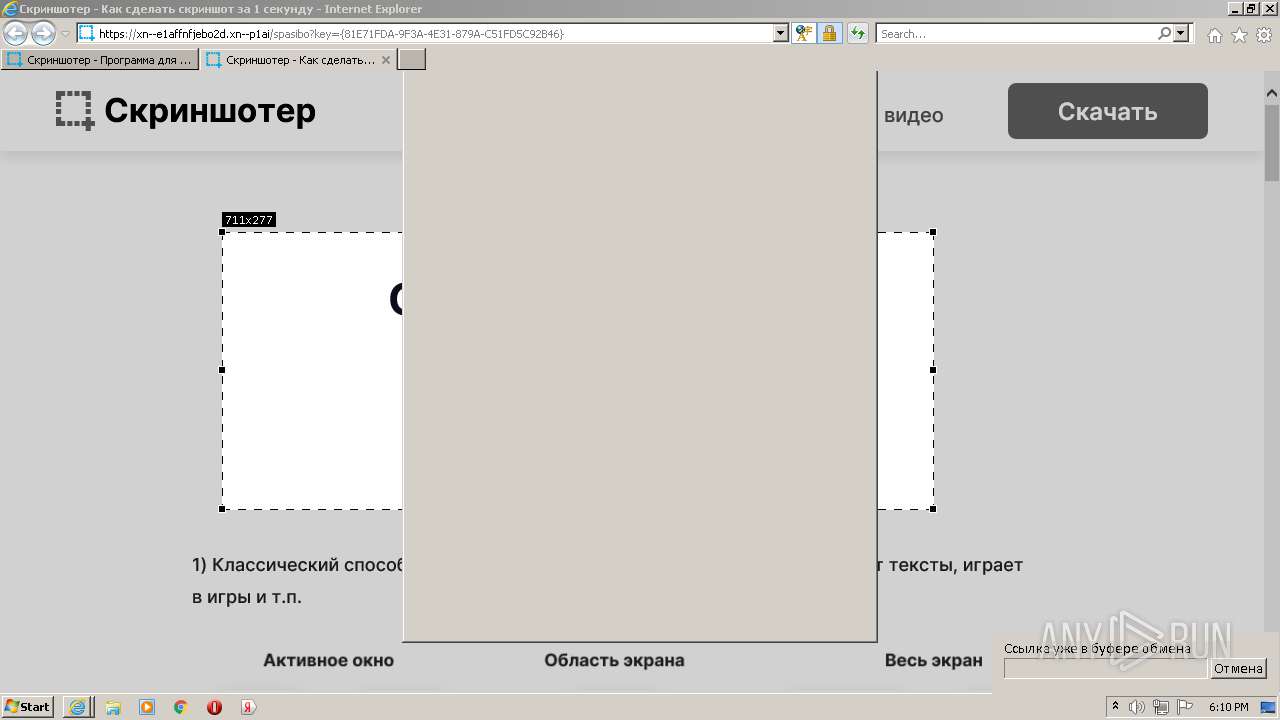Click the 'Ссылка уже в буфере обмена' text
This screenshot has height=720, width=1280.
[1097, 648]
